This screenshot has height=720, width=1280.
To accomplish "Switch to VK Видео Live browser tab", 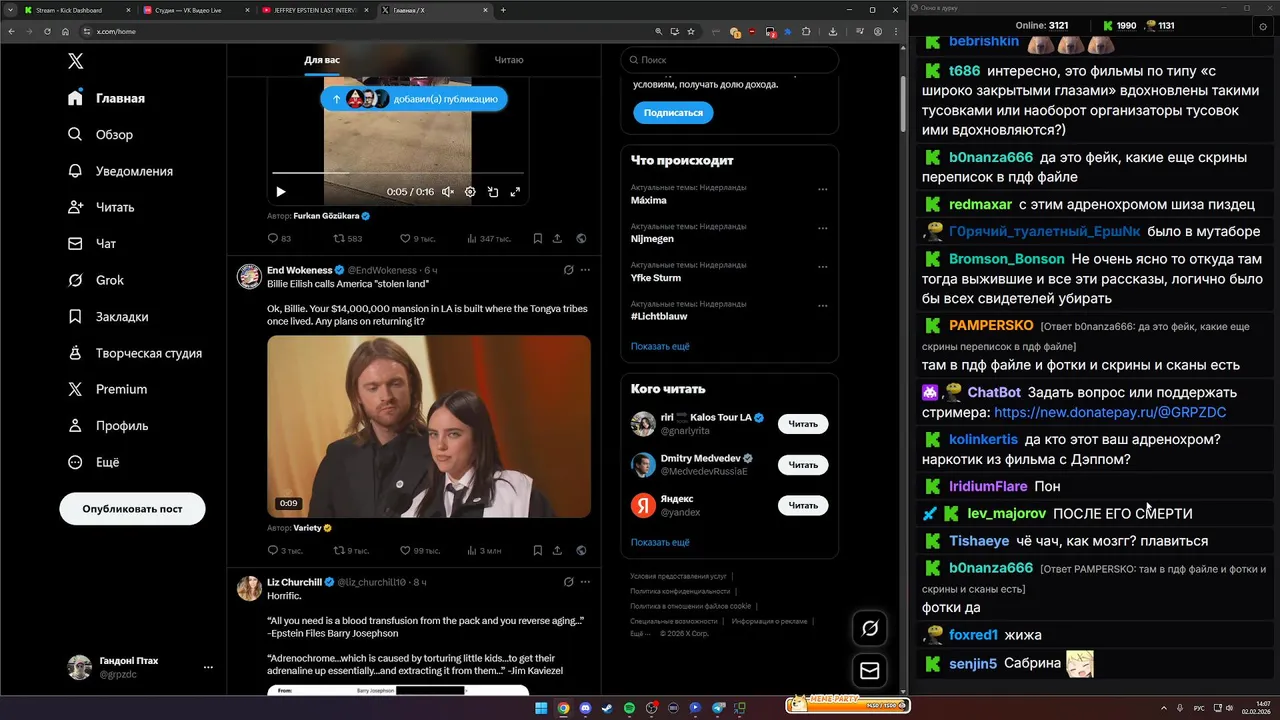I will (x=197, y=10).
